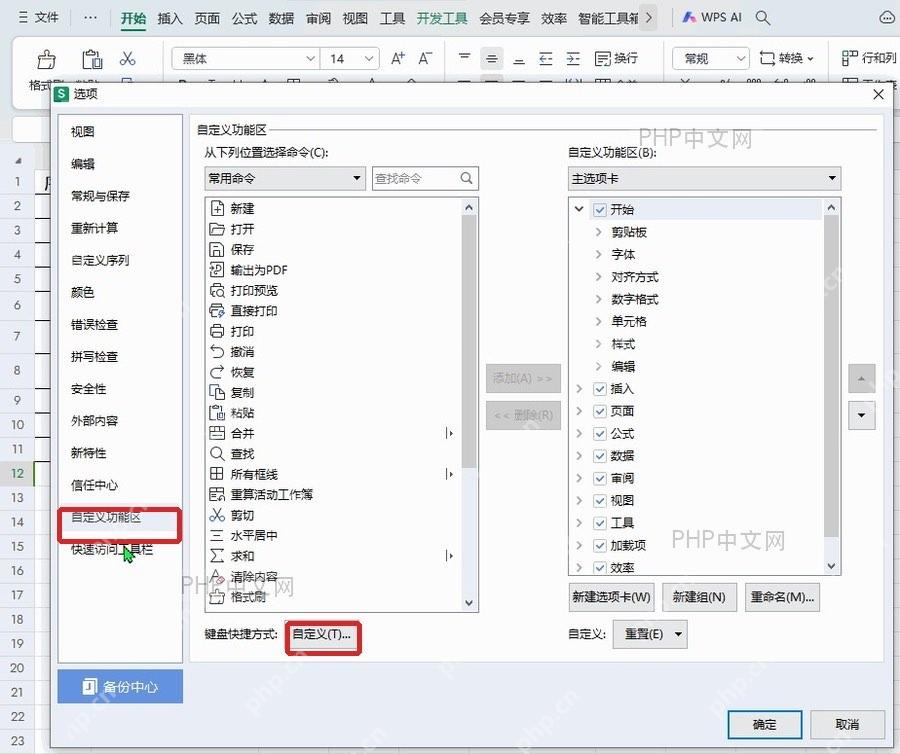Click the Merge (合并) command icon
The height and width of the screenshot is (754, 900).
pyautogui.click(x=217, y=433)
